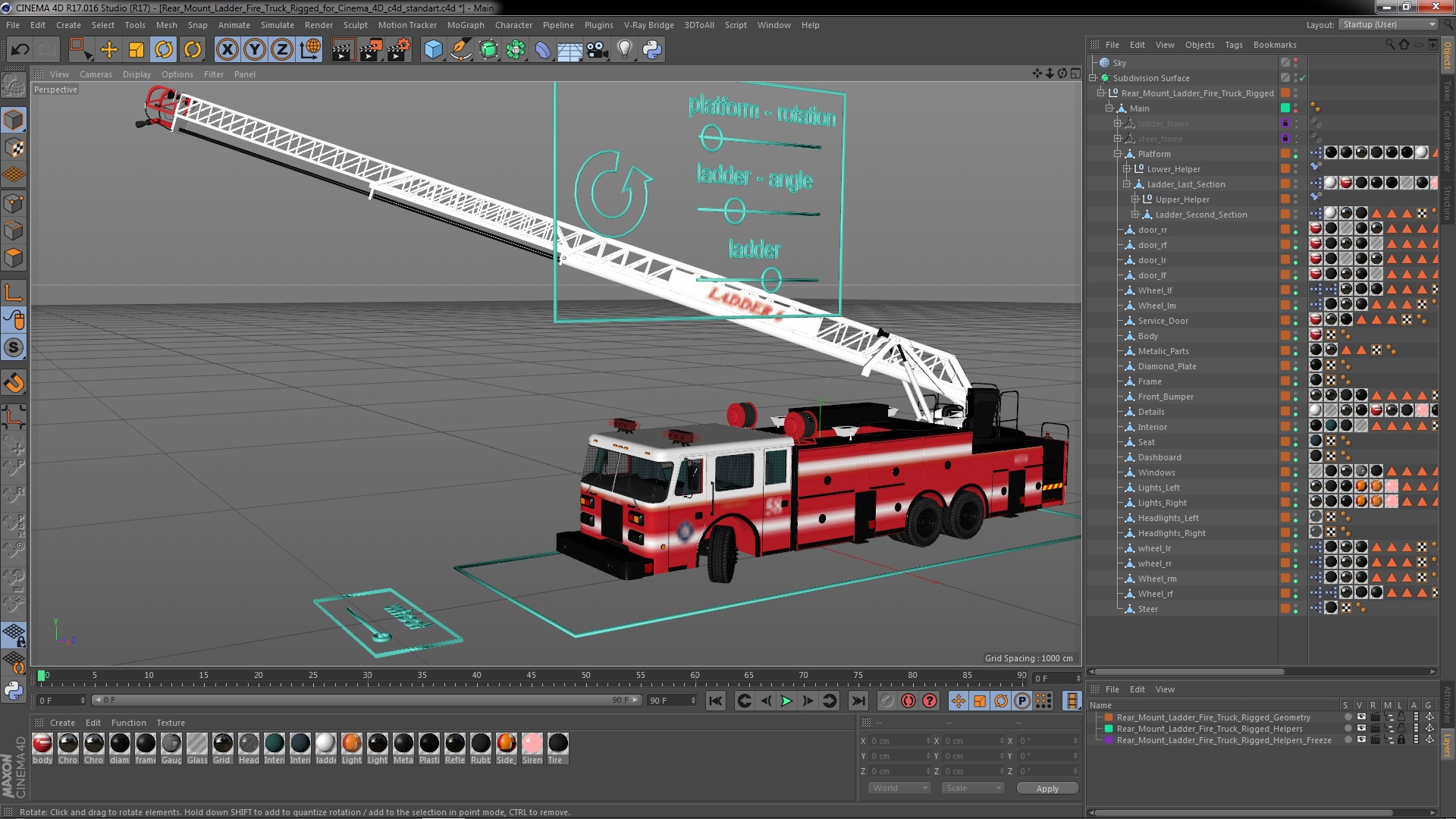Screen dimensions: 1456x819
Task: Click the Record Active Objects button
Action: click(886, 701)
